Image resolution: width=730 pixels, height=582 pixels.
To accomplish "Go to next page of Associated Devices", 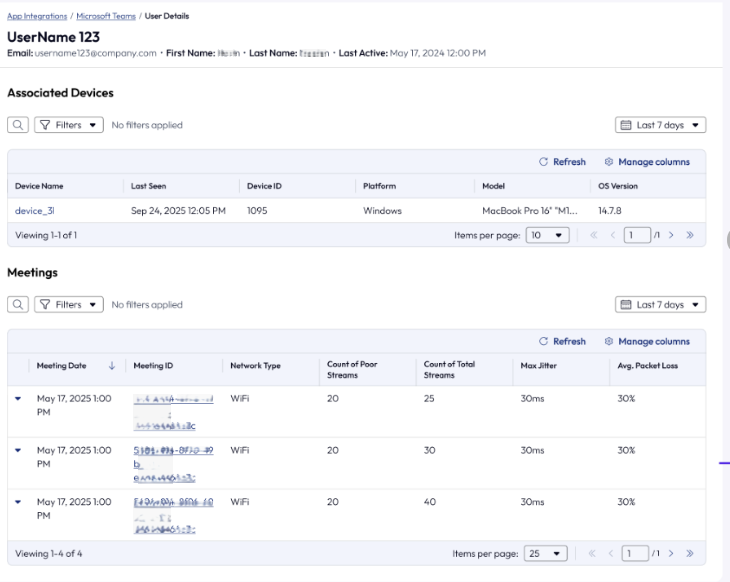I will click(671, 235).
